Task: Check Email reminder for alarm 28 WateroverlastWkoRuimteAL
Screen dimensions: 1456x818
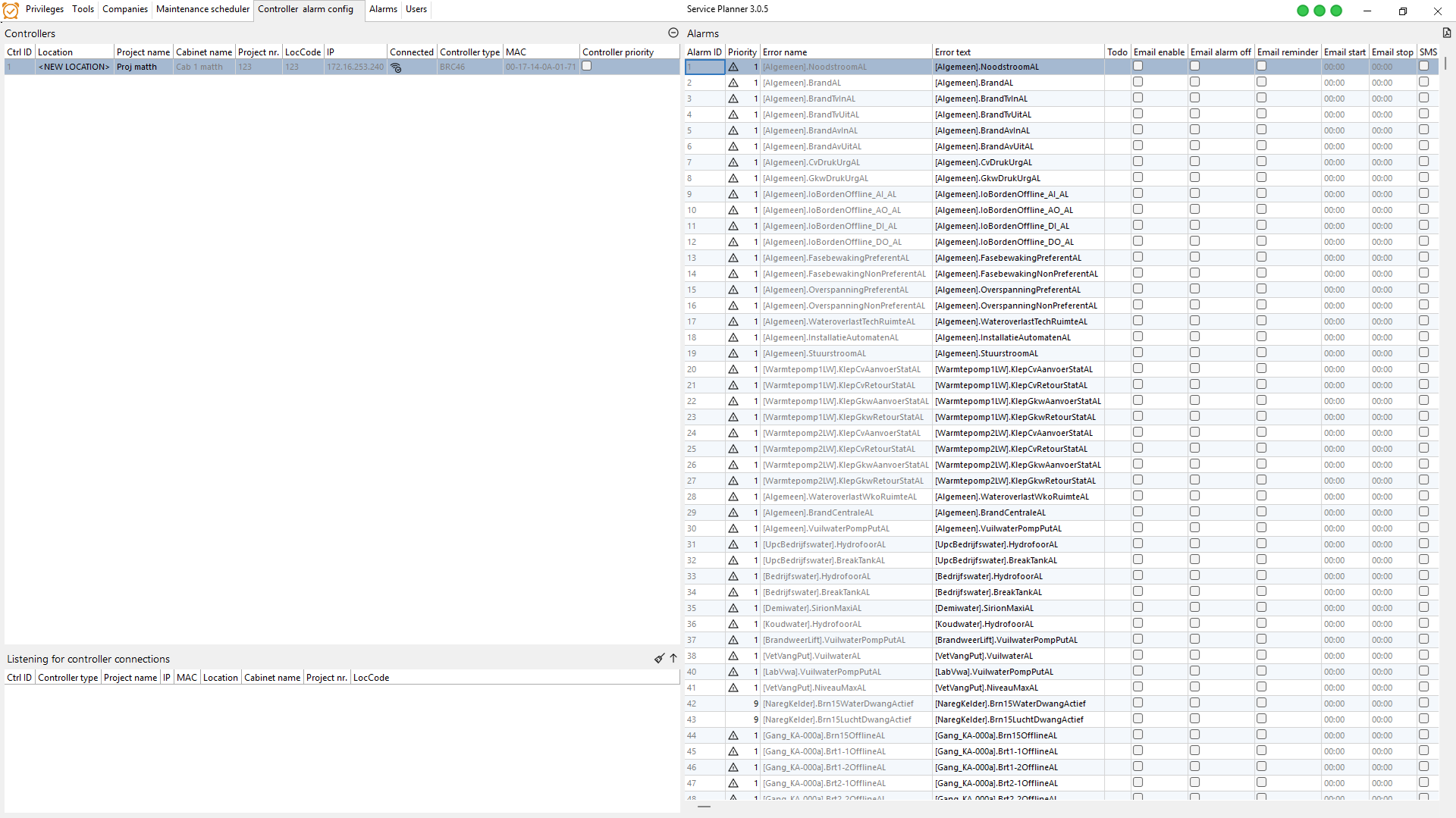Action: click(x=1261, y=496)
